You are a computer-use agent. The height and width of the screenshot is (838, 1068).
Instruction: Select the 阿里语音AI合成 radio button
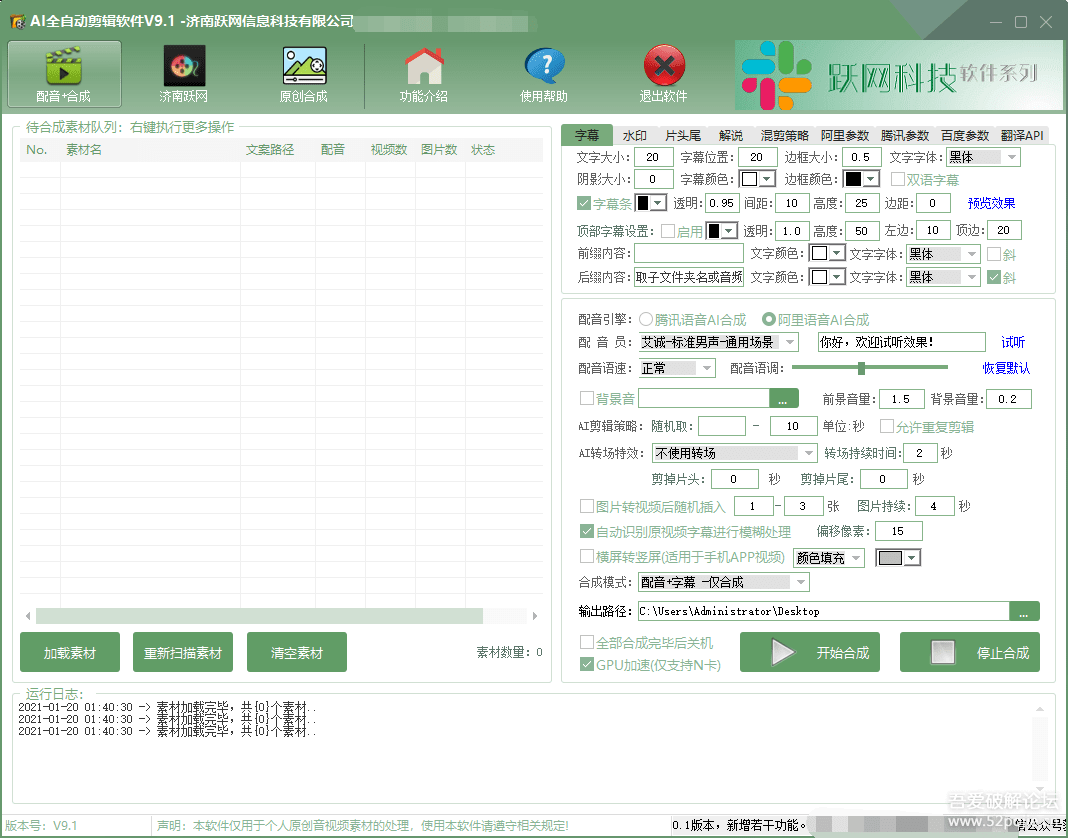[768, 319]
